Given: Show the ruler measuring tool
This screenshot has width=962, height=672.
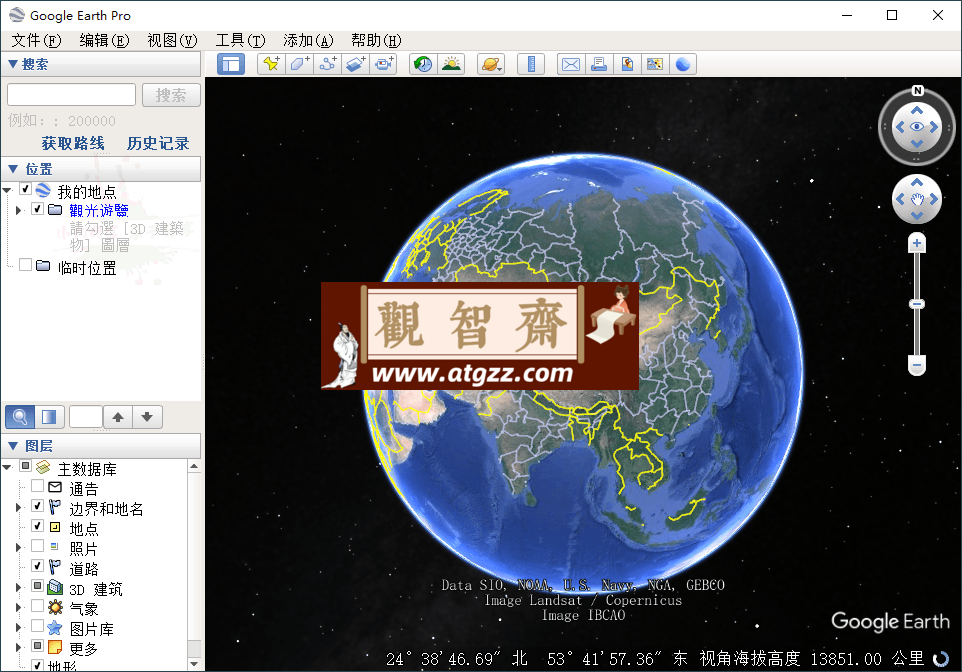Looking at the screenshot, I should tap(531, 64).
